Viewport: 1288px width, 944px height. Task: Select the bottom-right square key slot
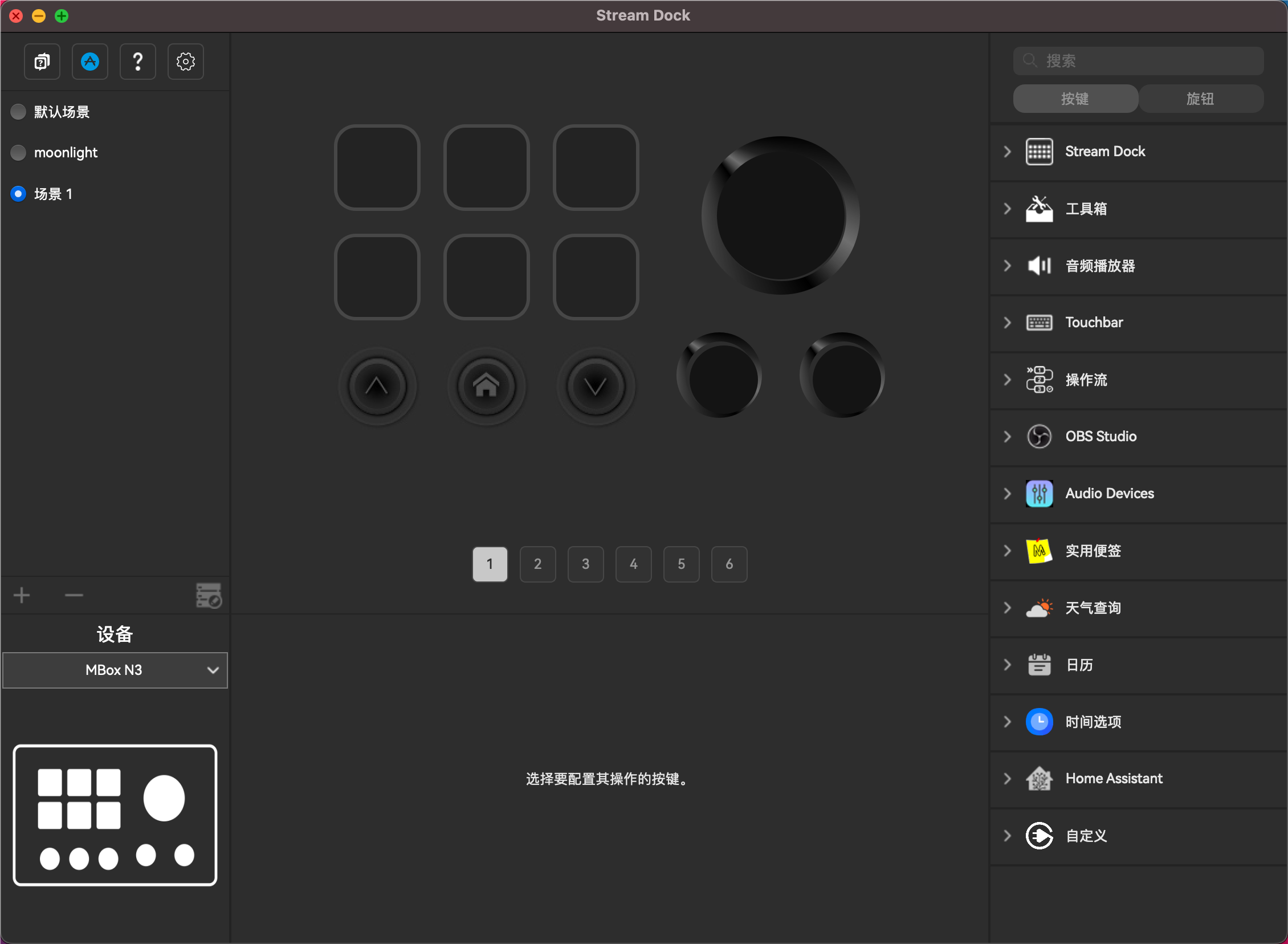point(596,276)
